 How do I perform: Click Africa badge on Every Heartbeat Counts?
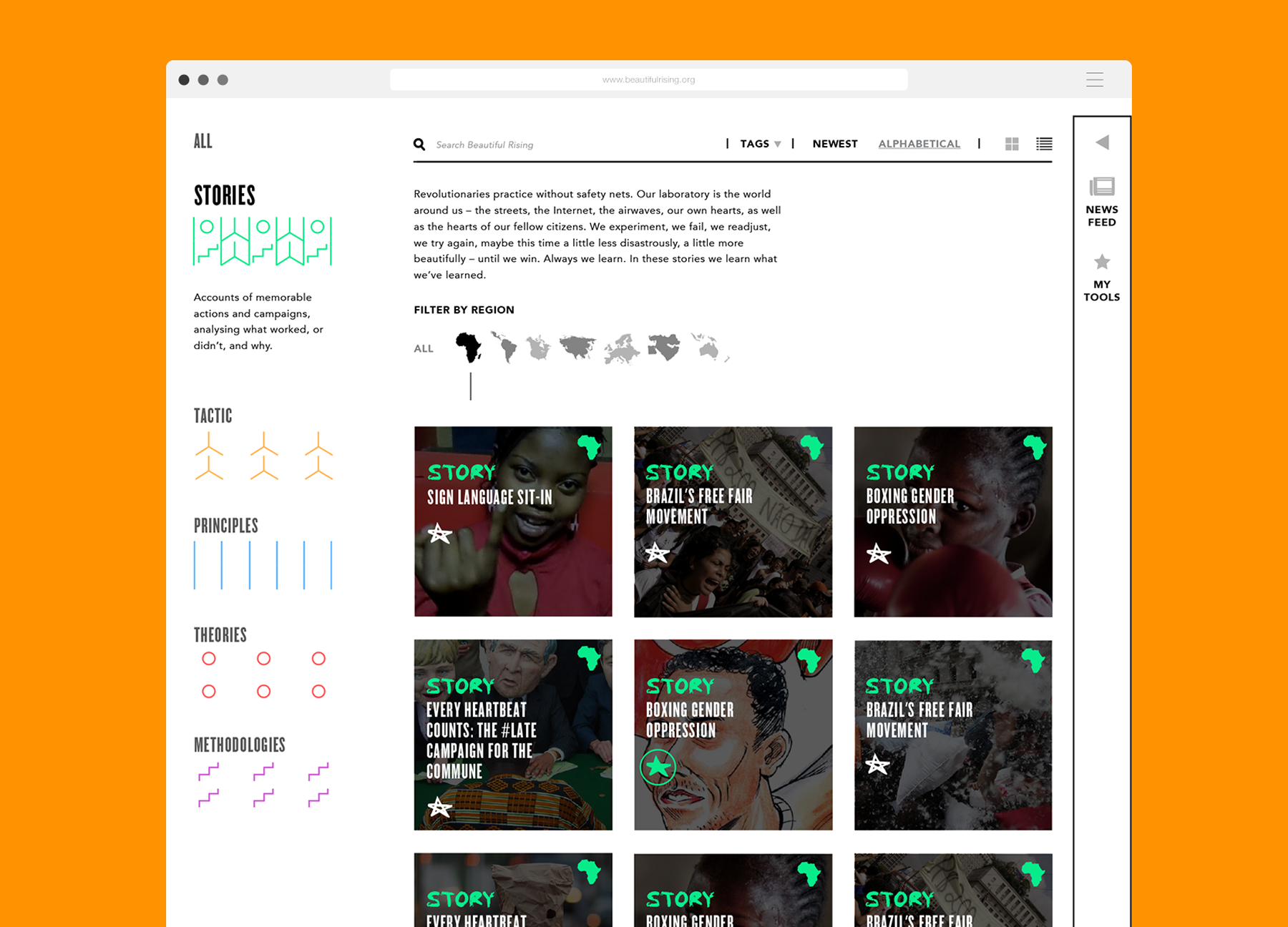point(590,659)
